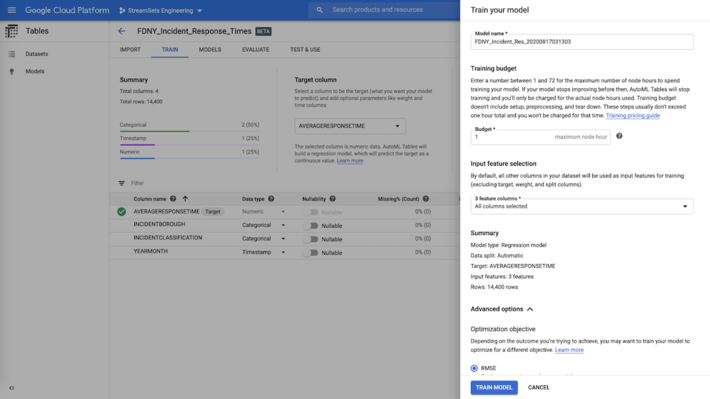Toggle Nullable for YEARMONTH
The height and width of the screenshot is (399, 710).
click(311, 253)
